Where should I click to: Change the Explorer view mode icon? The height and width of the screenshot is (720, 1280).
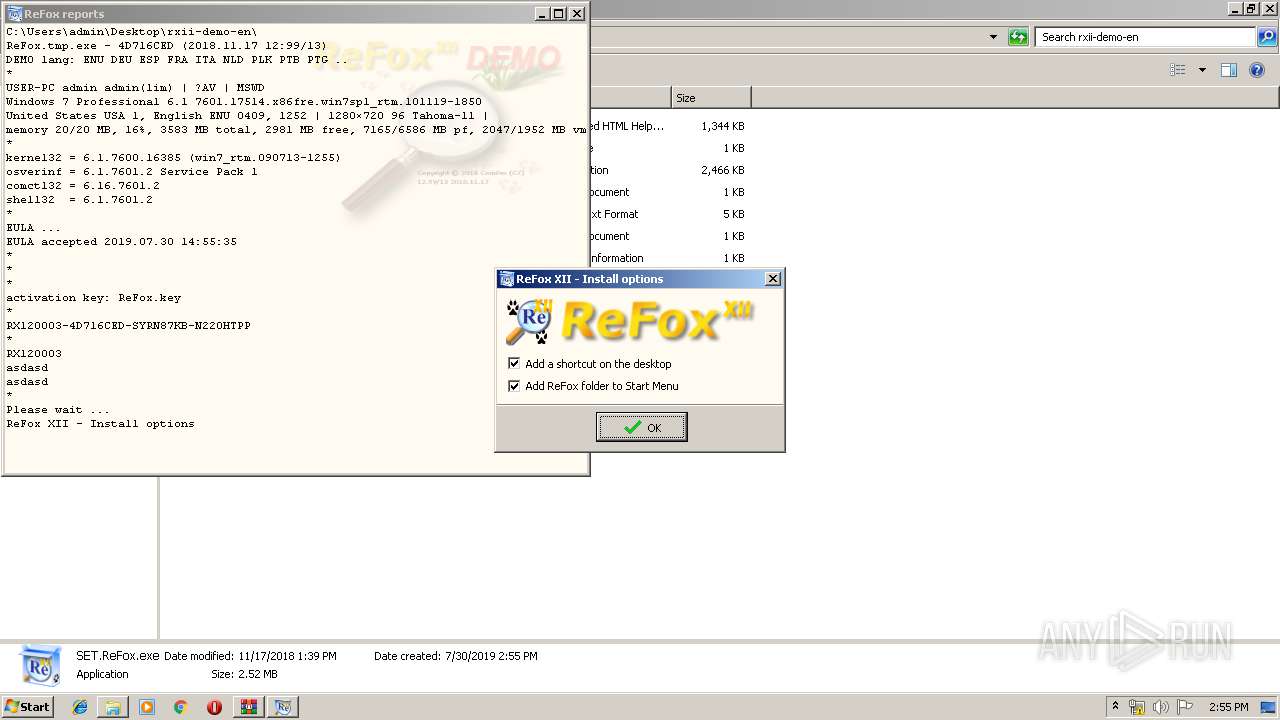1178,70
